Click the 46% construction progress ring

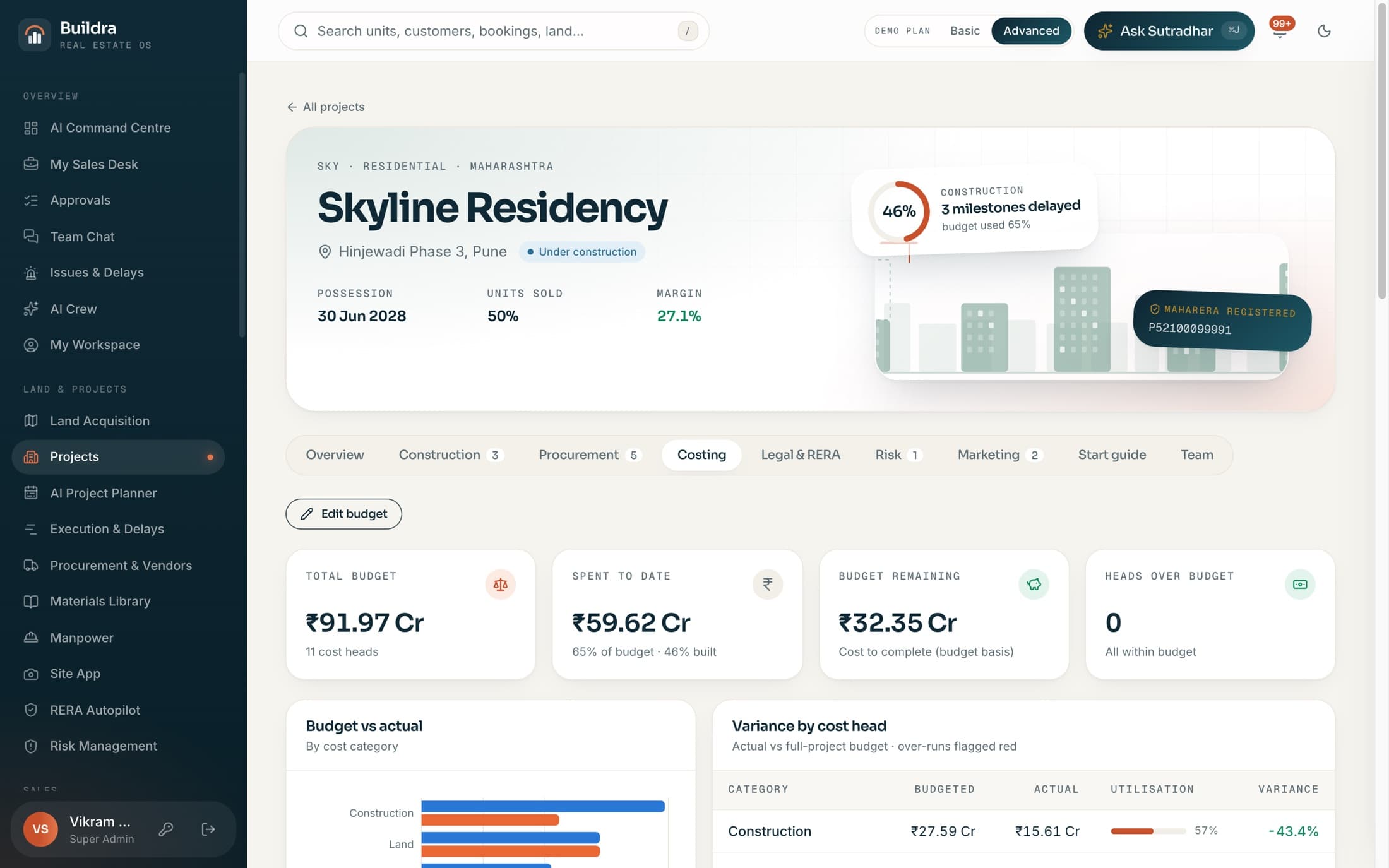click(x=898, y=211)
